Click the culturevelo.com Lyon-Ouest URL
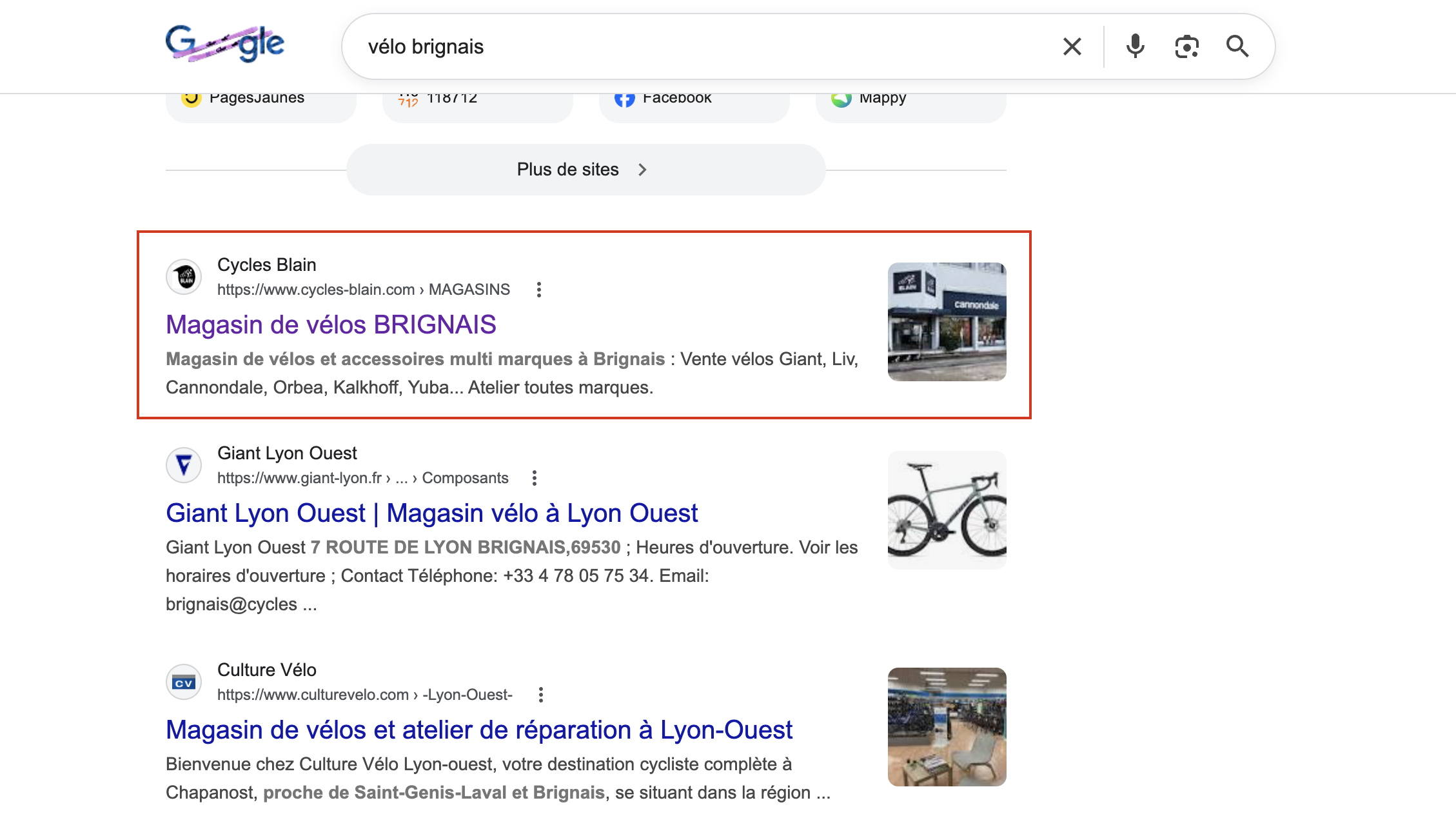1456x827 pixels. [365, 695]
